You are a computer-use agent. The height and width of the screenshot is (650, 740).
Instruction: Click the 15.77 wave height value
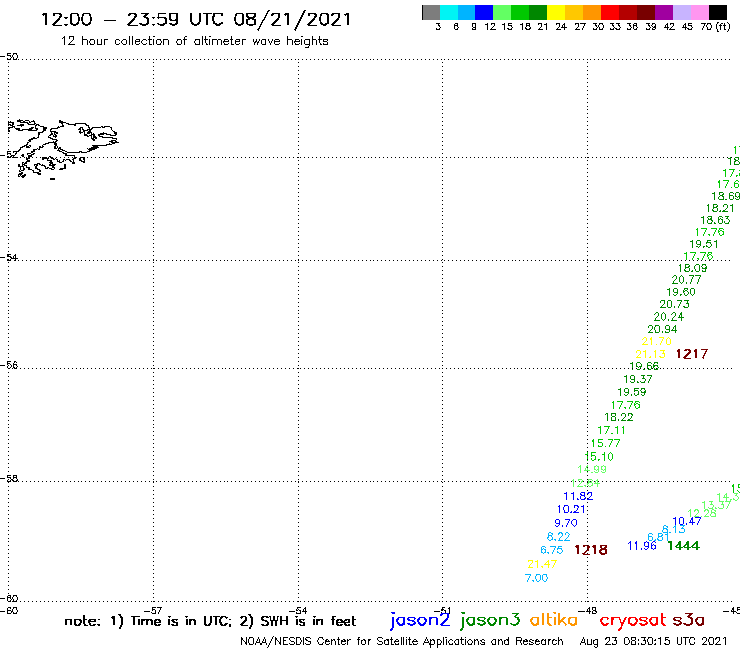pos(605,443)
